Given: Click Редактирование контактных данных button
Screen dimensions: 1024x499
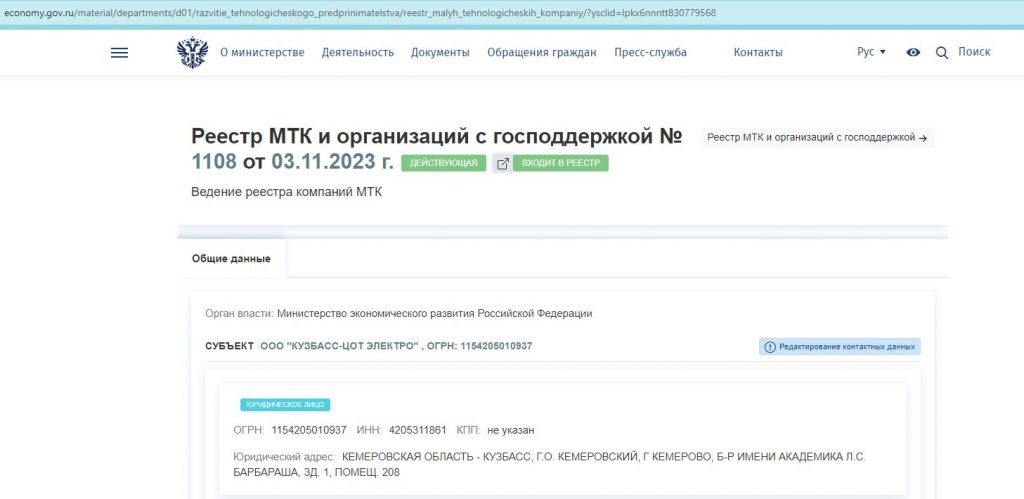Looking at the screenshot, I should pos(840,347).
